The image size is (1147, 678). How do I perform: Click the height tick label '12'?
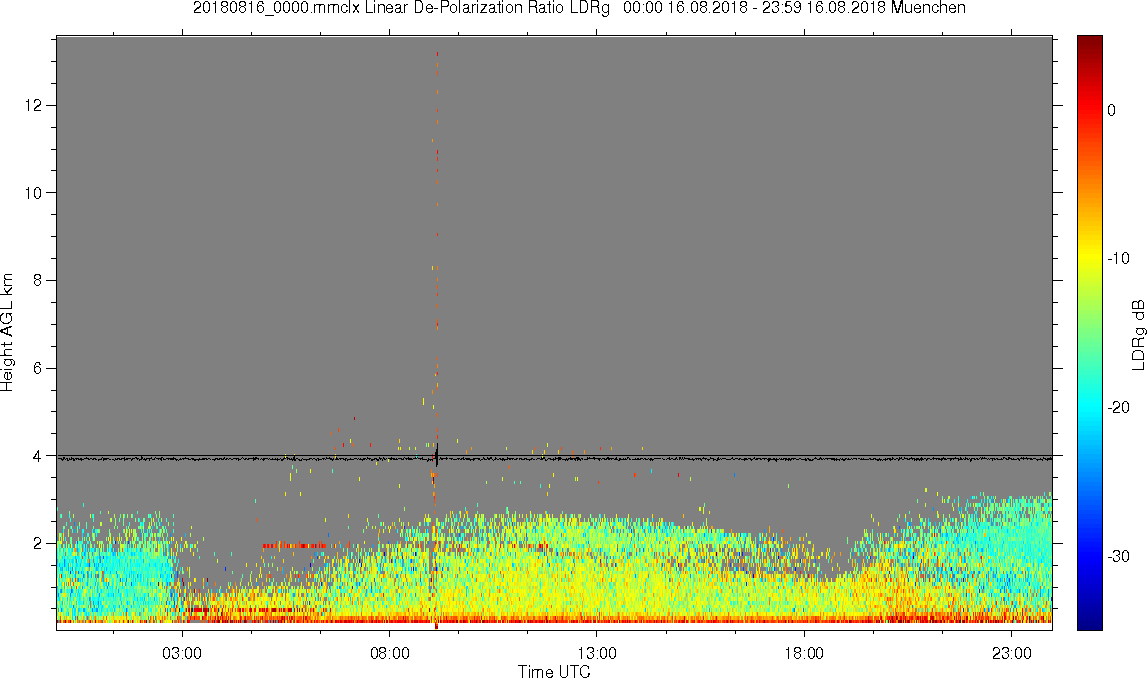pos(34,105)
